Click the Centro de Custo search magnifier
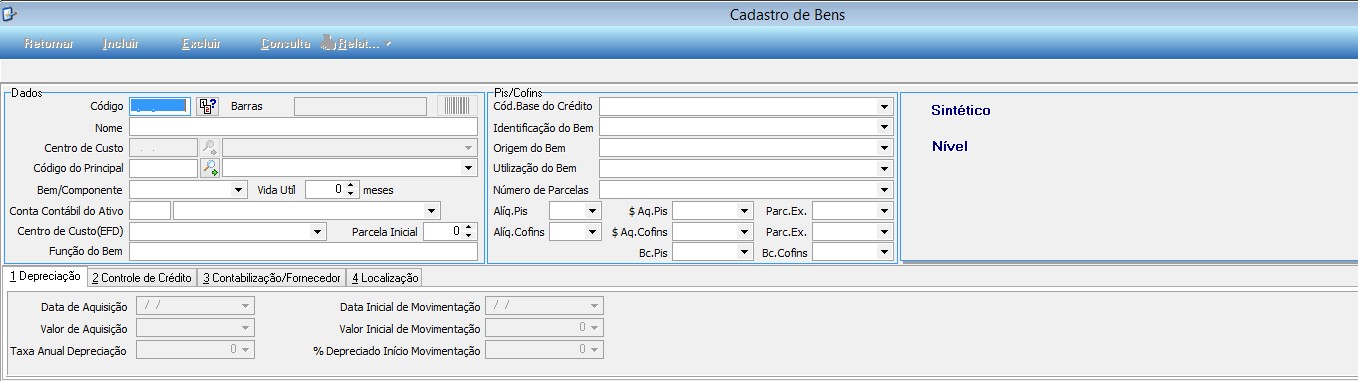 pyautogui.click(x=209, y=148)
